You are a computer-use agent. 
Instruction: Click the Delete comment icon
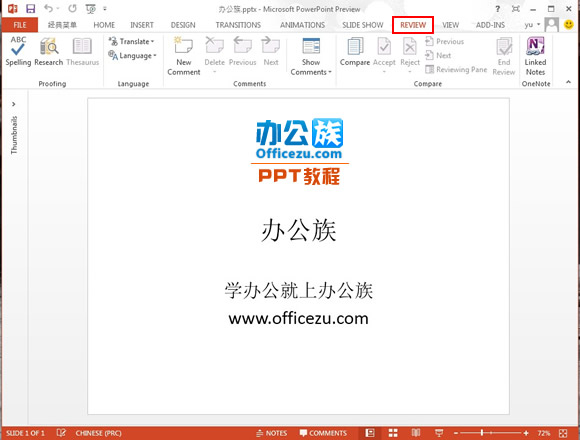(215, 46)
